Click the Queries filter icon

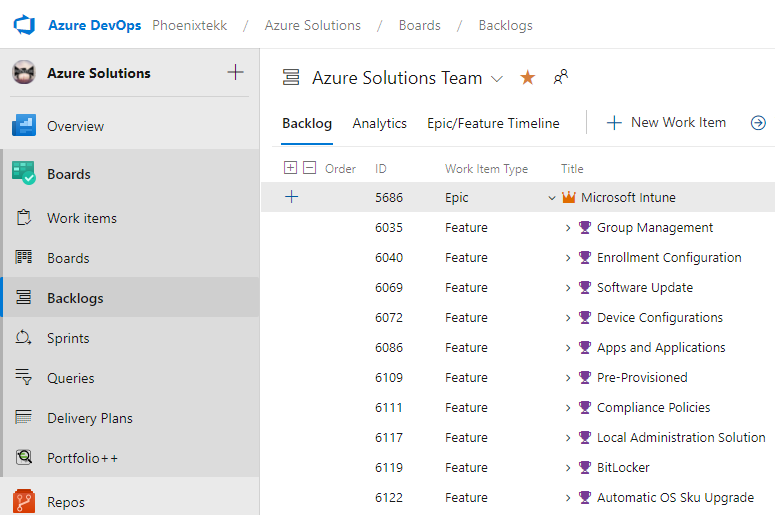coord(23,377)
